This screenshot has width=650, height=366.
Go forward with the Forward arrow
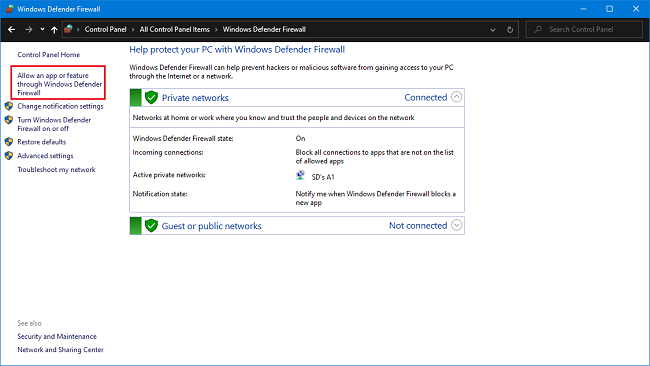[x=29, y=29]
